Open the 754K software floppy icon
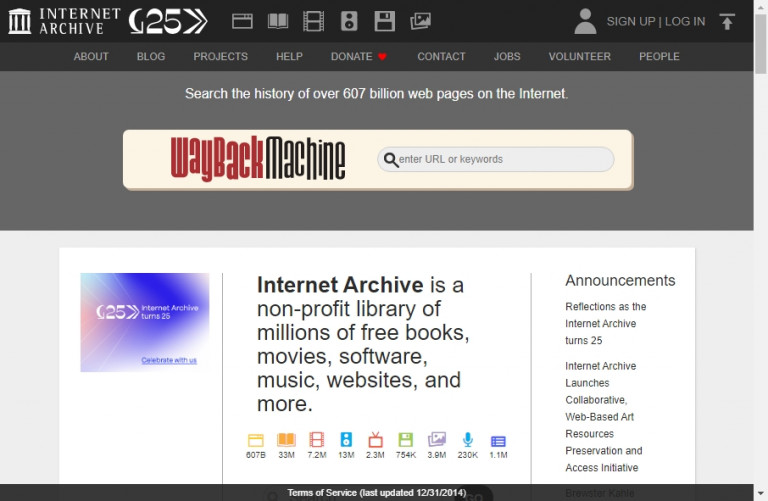Viewport: 768px width, 501px height. [x=406, y=439]
